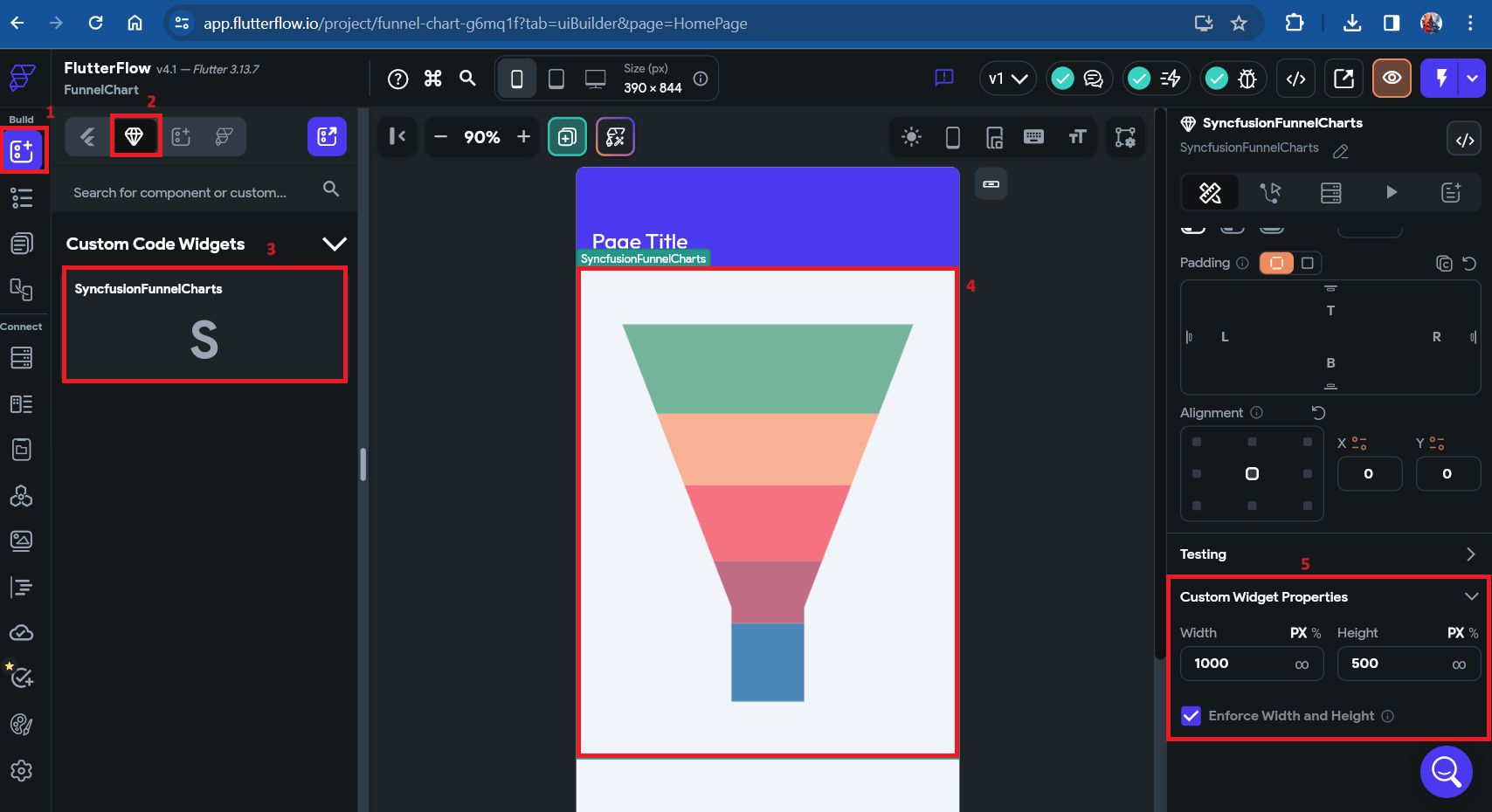This screenshot has height=812, width=1492.
Task: Open the Media Assets icon
Action: 22,541
